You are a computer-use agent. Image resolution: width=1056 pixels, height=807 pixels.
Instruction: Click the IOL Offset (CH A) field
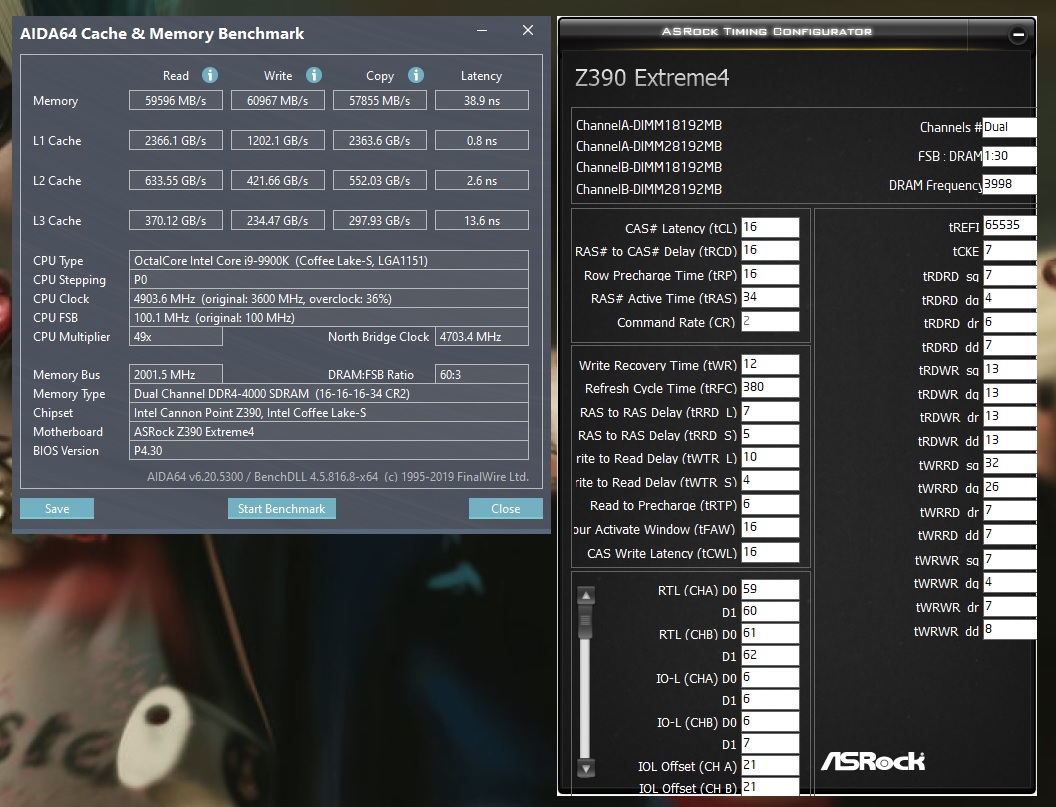point(770,765)
